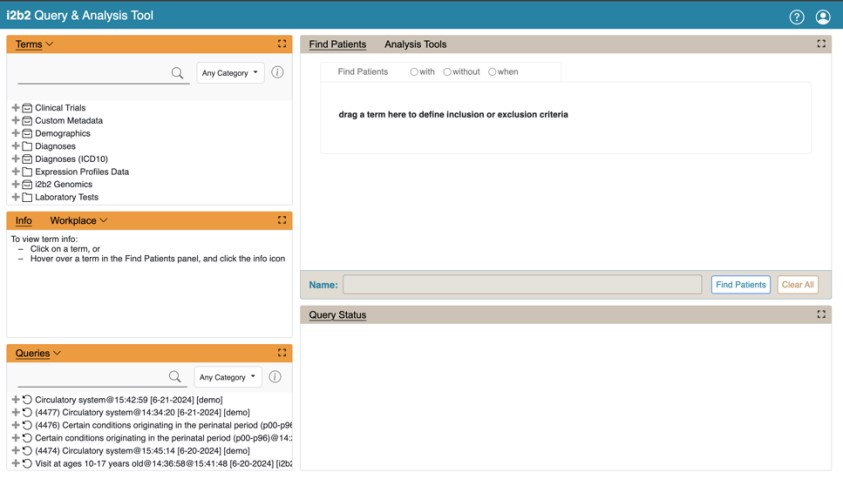Open the help question mark icon

coord(796,17)
